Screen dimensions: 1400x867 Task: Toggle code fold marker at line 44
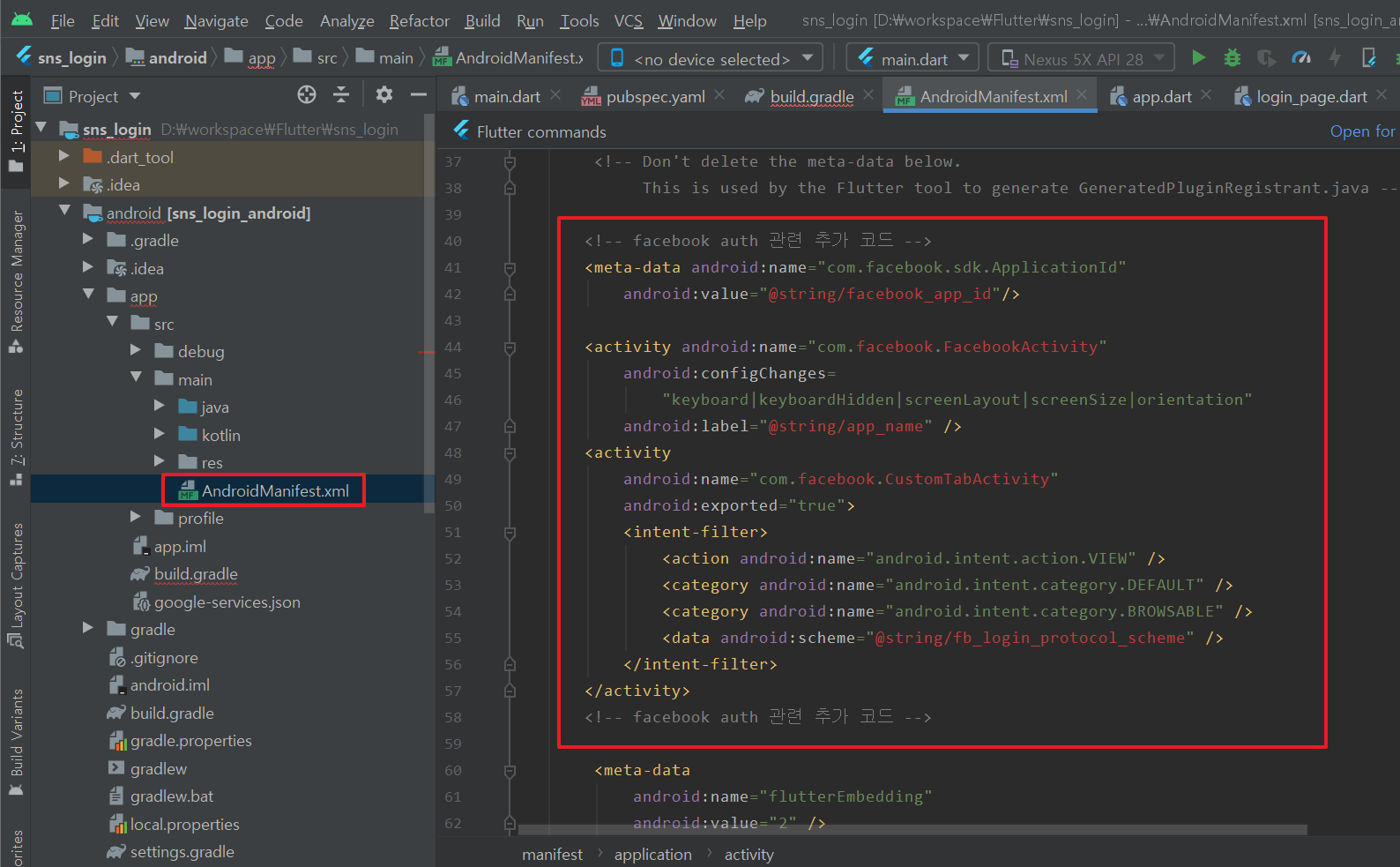510,348
